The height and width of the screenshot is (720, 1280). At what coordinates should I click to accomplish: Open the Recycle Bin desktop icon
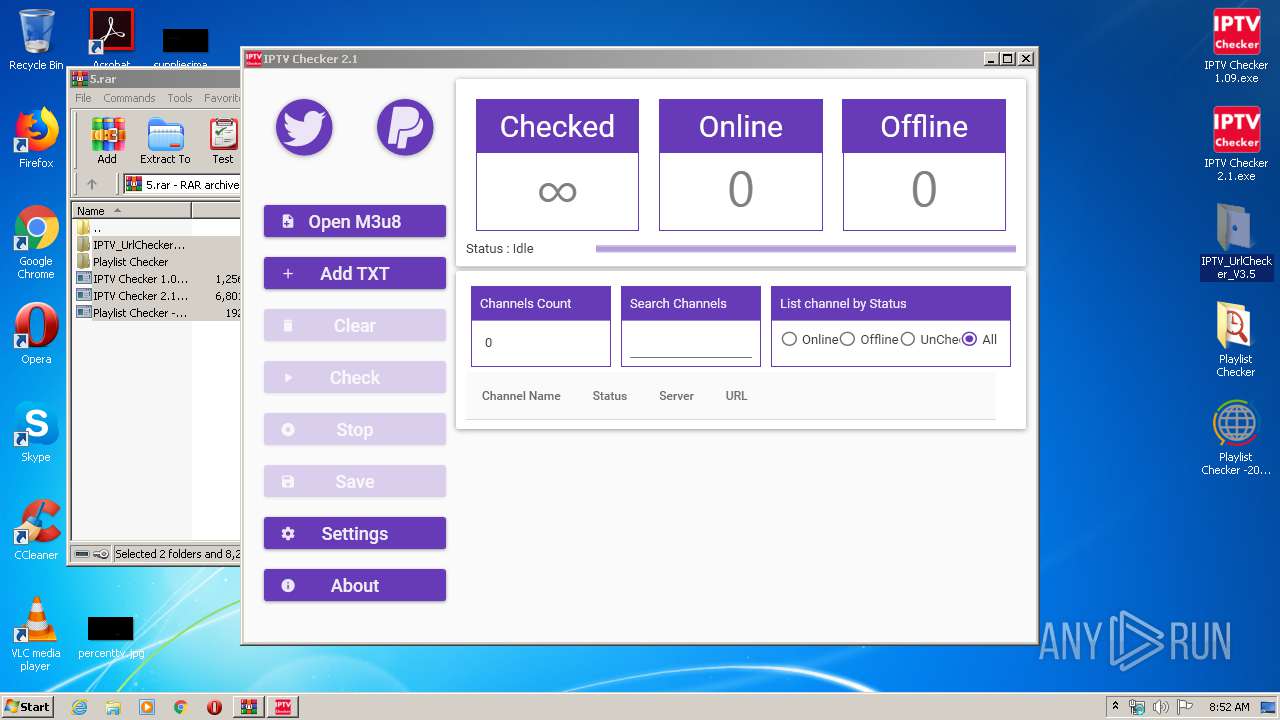(36, 40)
